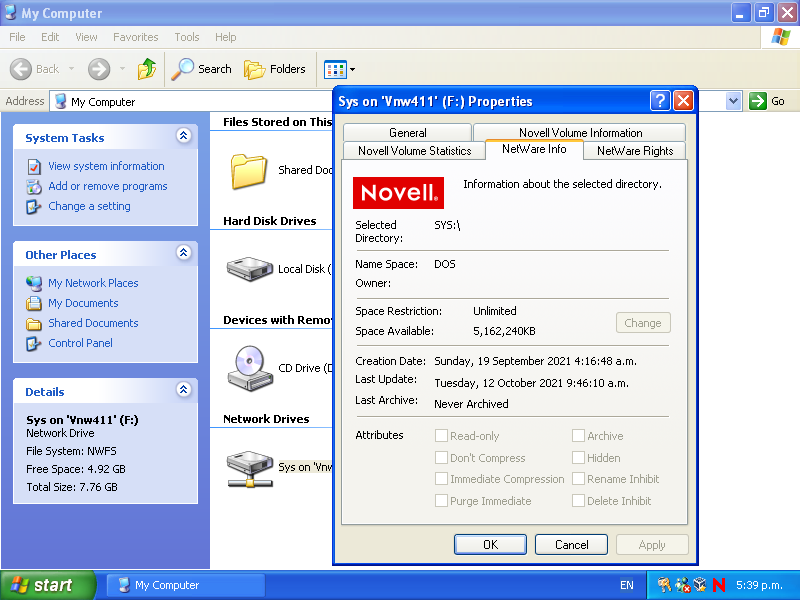Toggle the Read-only checkbox
The width and height of the screenshot is (800, 600).
coord(441,435)
